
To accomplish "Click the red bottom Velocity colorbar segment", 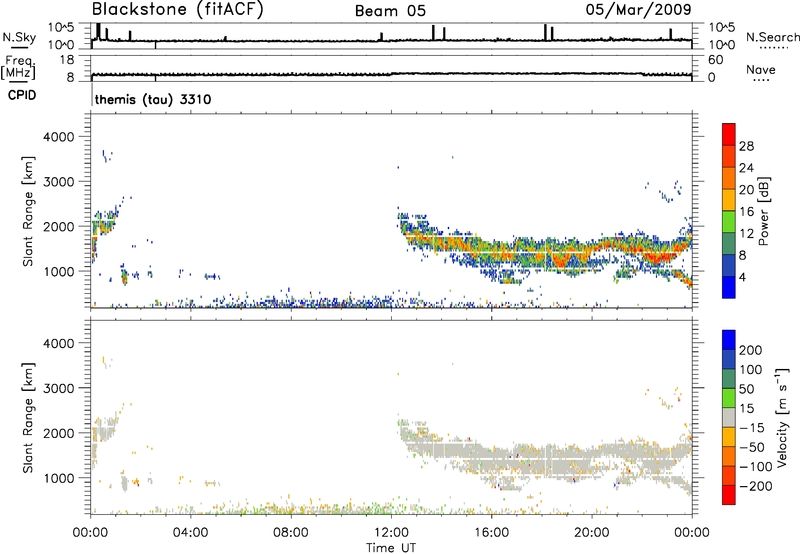I will point(729,495).
